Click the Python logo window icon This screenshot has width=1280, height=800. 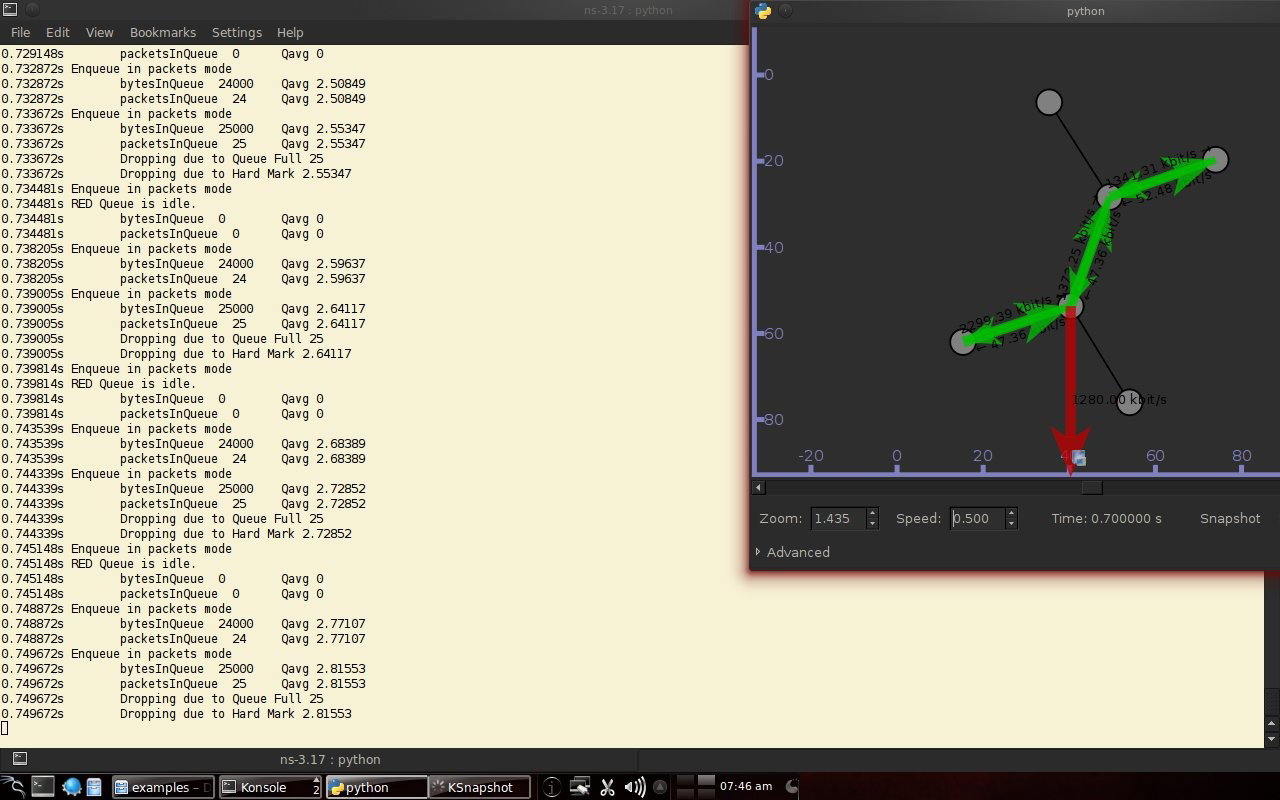tap(764, 11)
